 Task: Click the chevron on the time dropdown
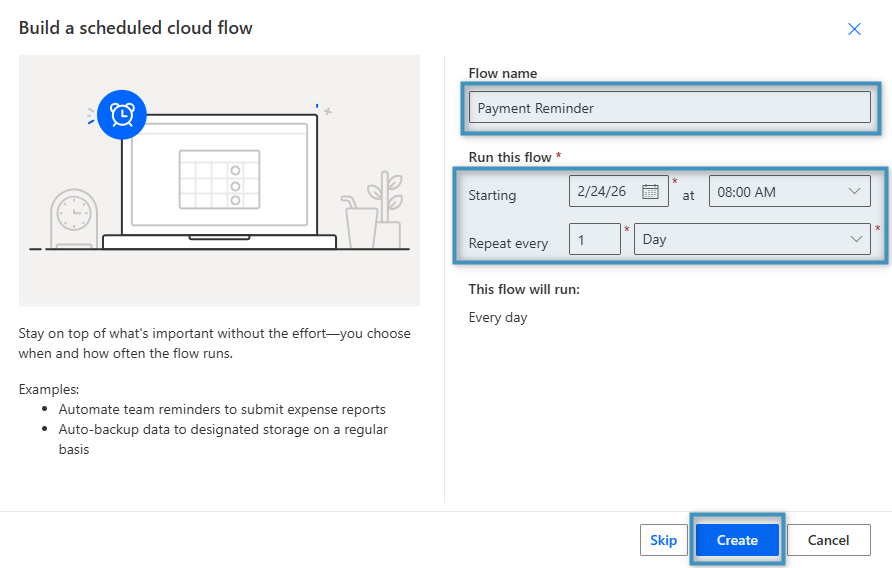854,191
